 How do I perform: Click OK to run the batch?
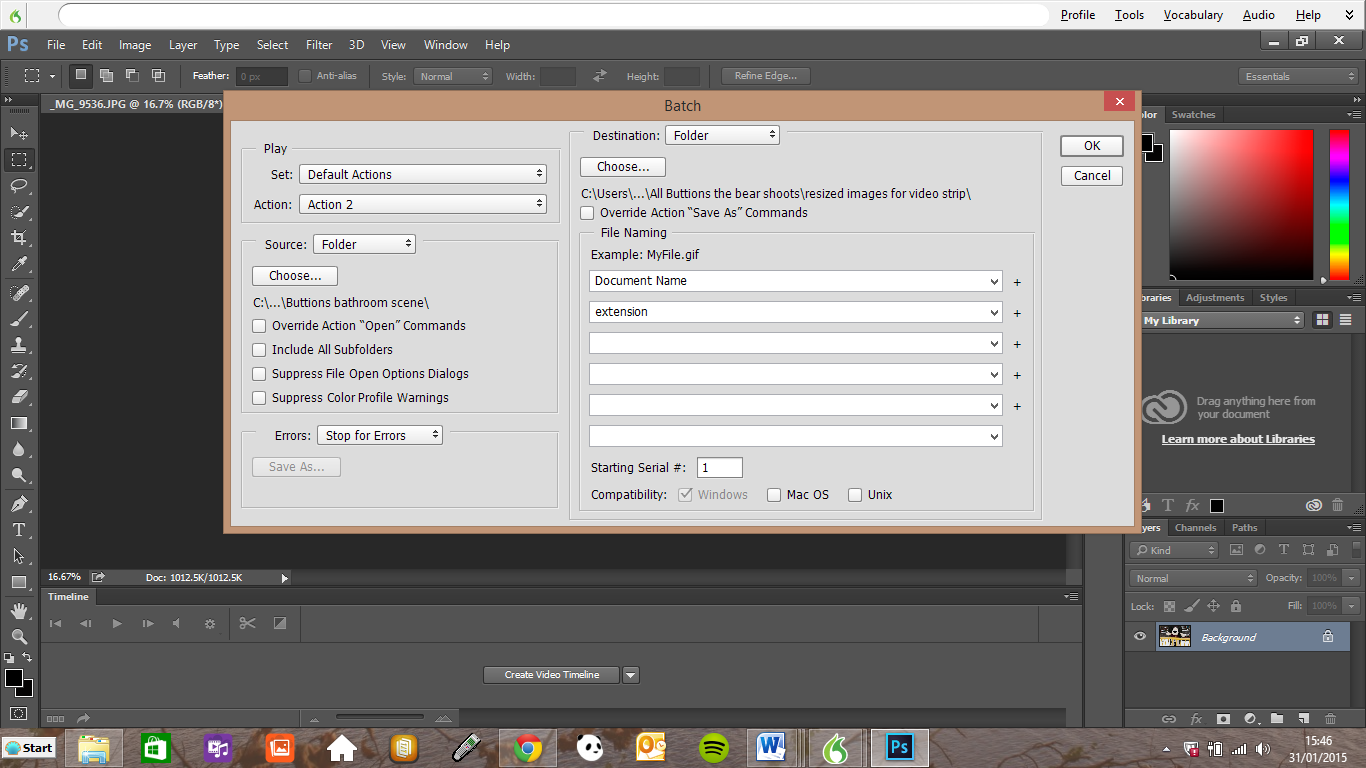[x=1091, y=145]
